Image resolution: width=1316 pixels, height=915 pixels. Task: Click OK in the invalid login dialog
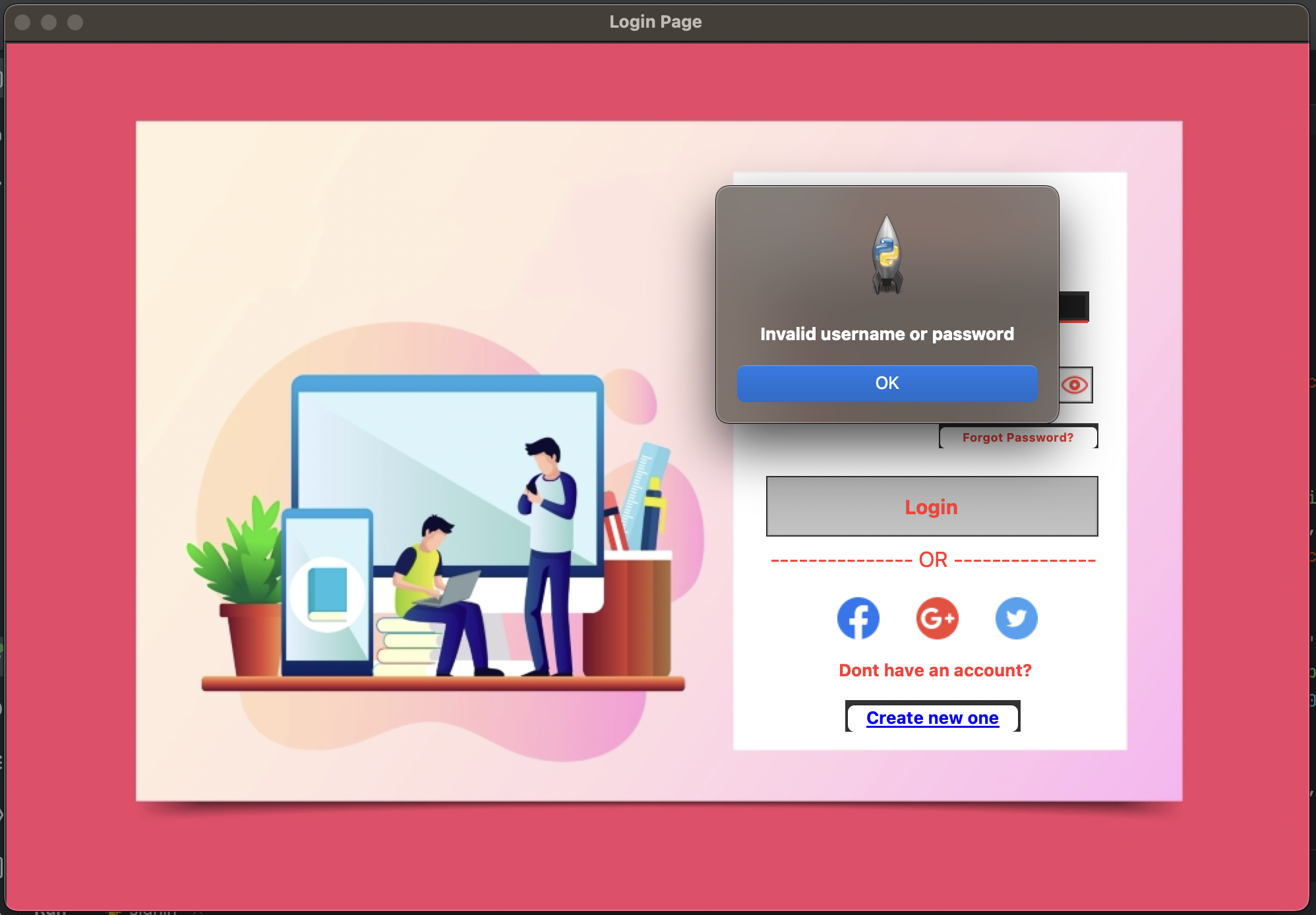(x=887, y=383)
